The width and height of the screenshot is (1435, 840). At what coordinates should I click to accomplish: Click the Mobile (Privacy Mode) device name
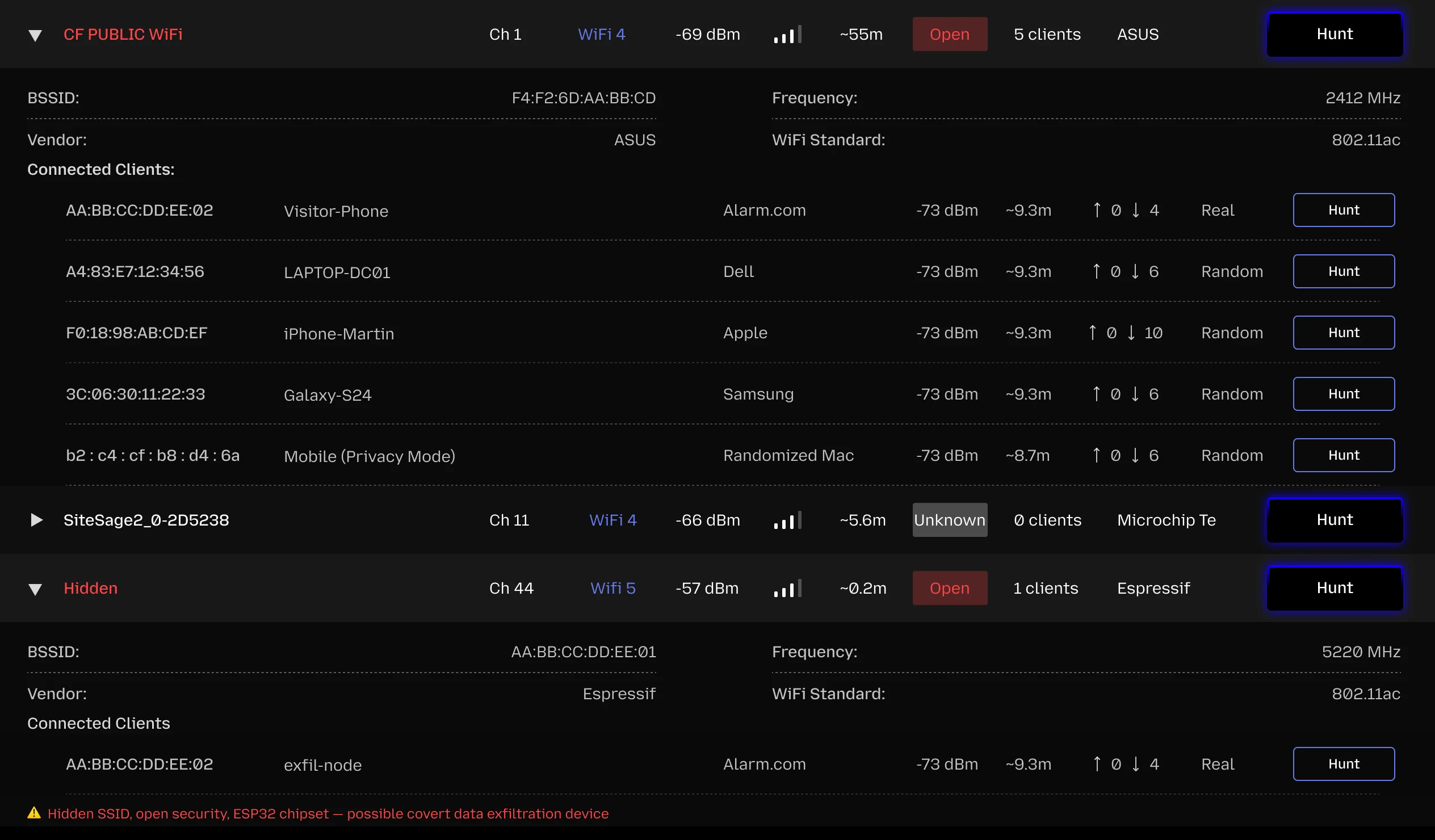tap(370, 456)
